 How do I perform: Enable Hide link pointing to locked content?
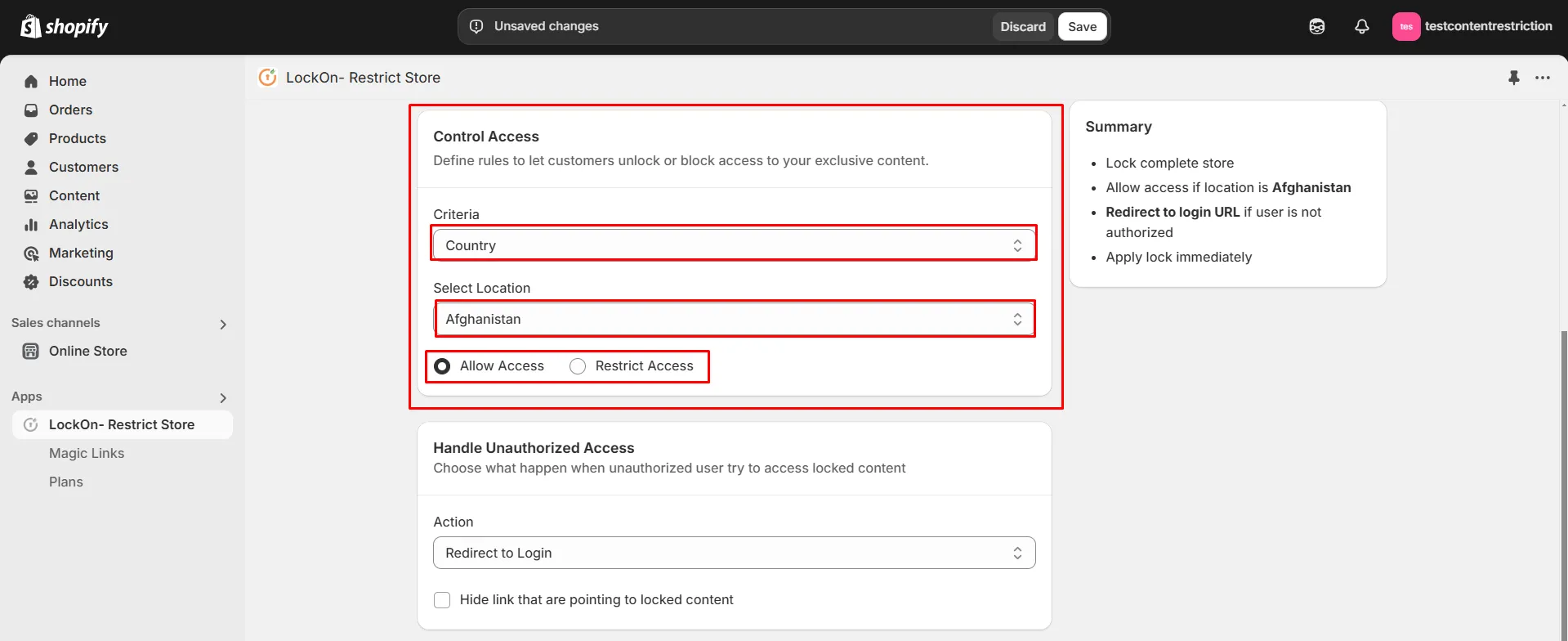442,600
